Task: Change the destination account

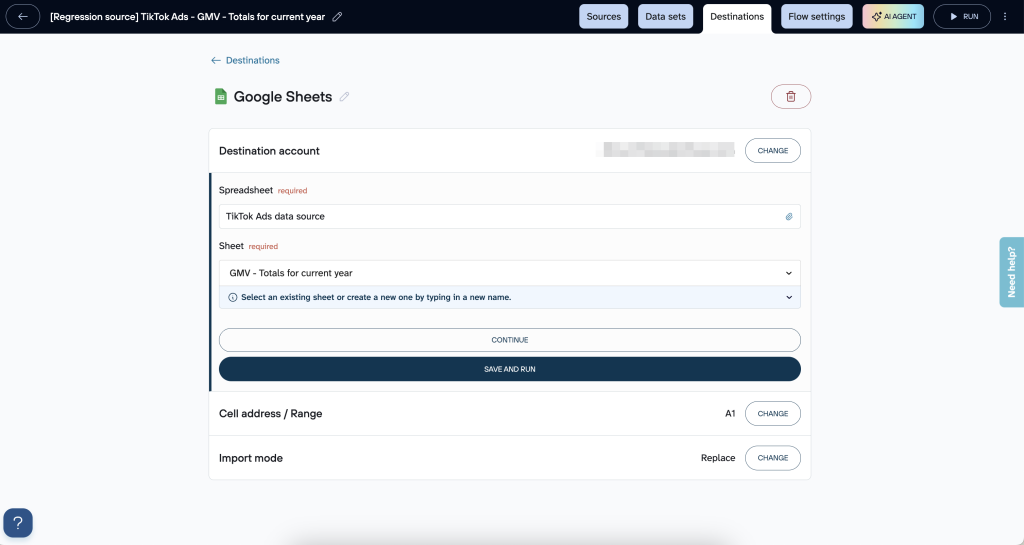Action: (x=772, y=151)
